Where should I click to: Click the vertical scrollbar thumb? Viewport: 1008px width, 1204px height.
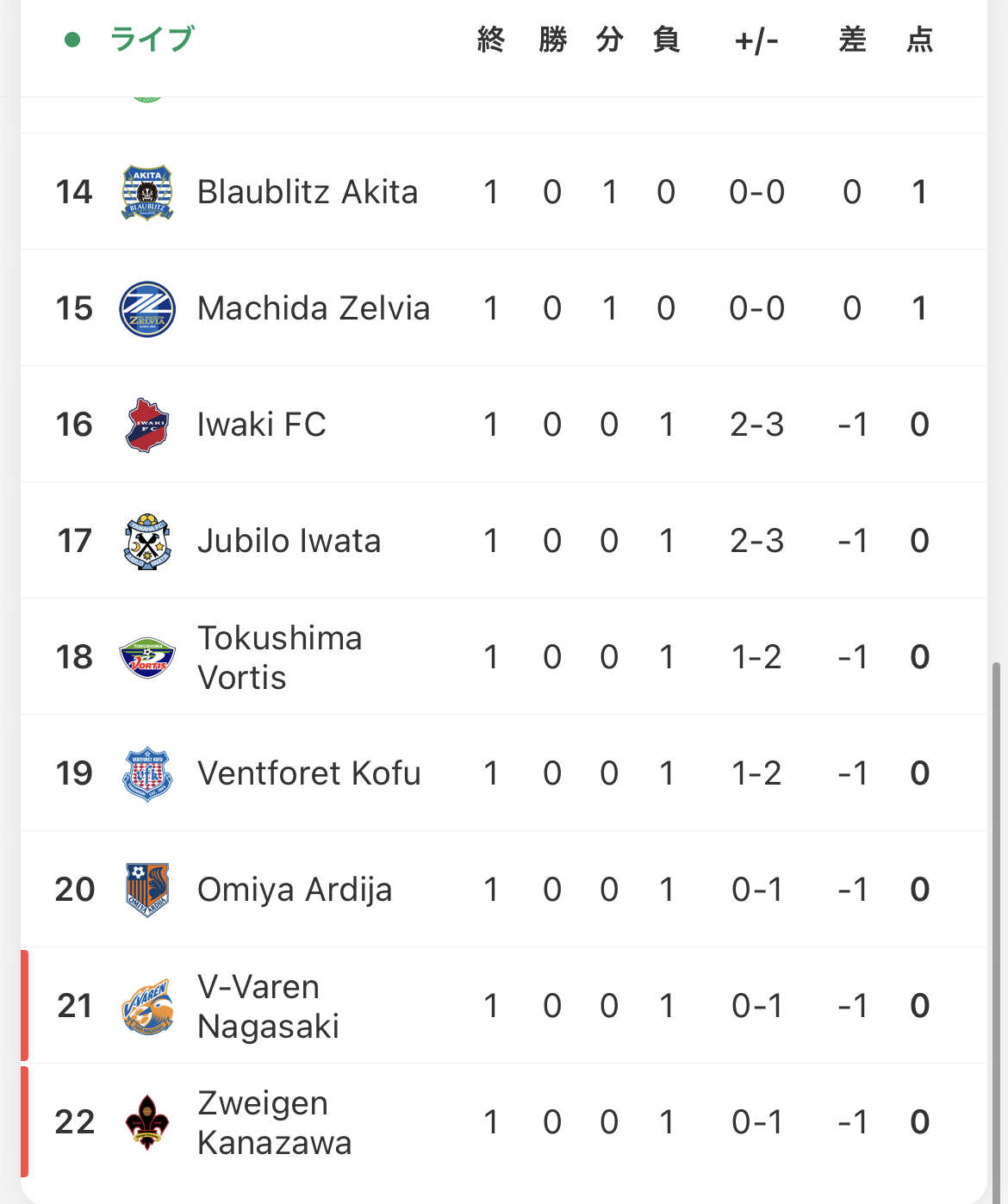tap(997, 930)
